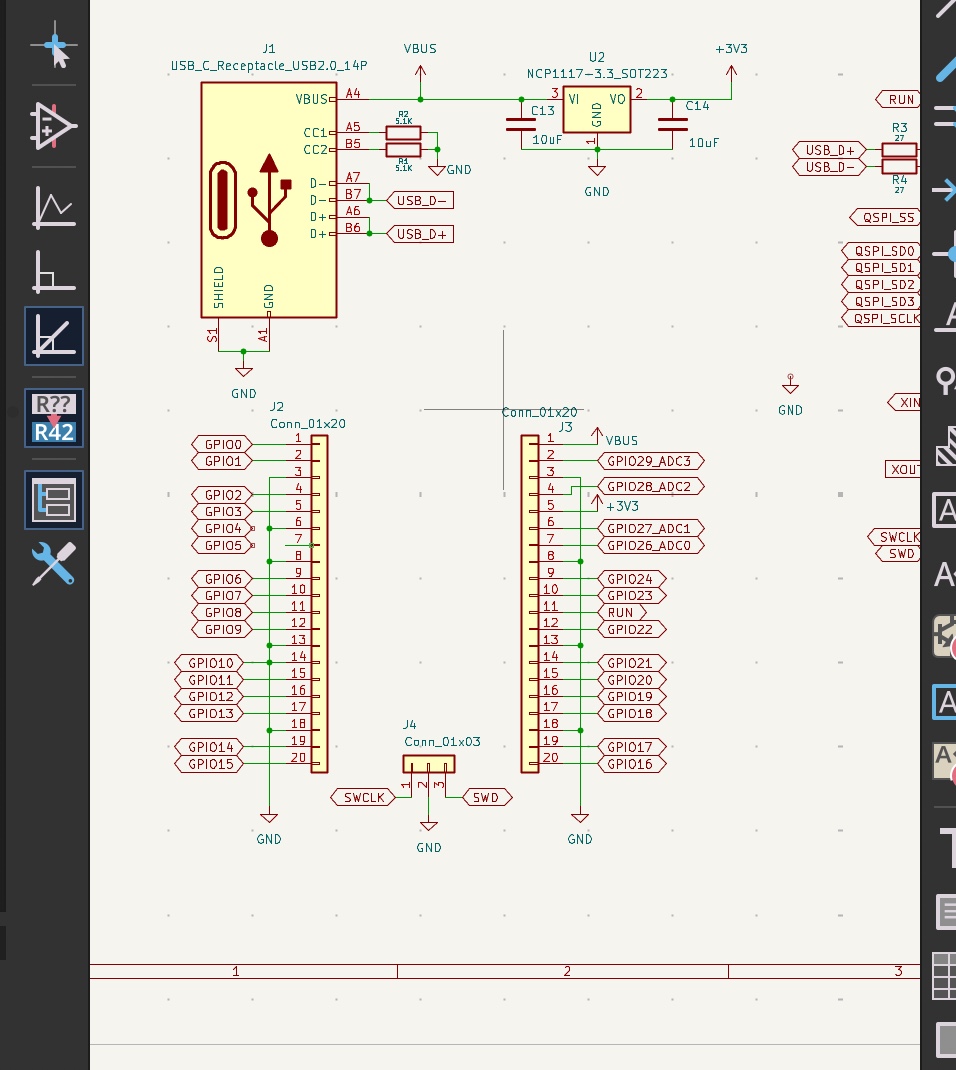Click the SWCLK label beside connector J4

point(363,797)
